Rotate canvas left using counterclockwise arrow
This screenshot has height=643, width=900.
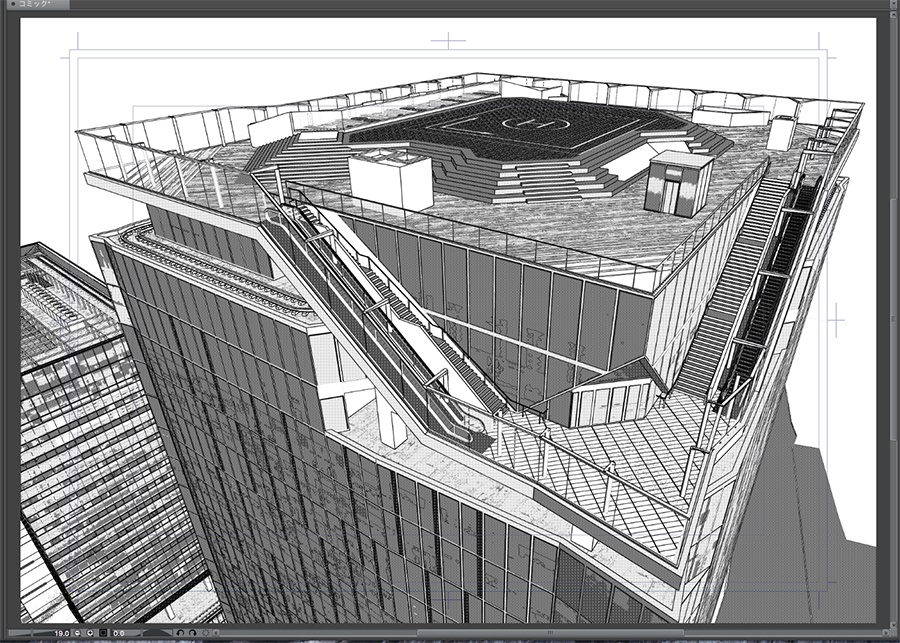pyautogui.click(x=180, y=633)
